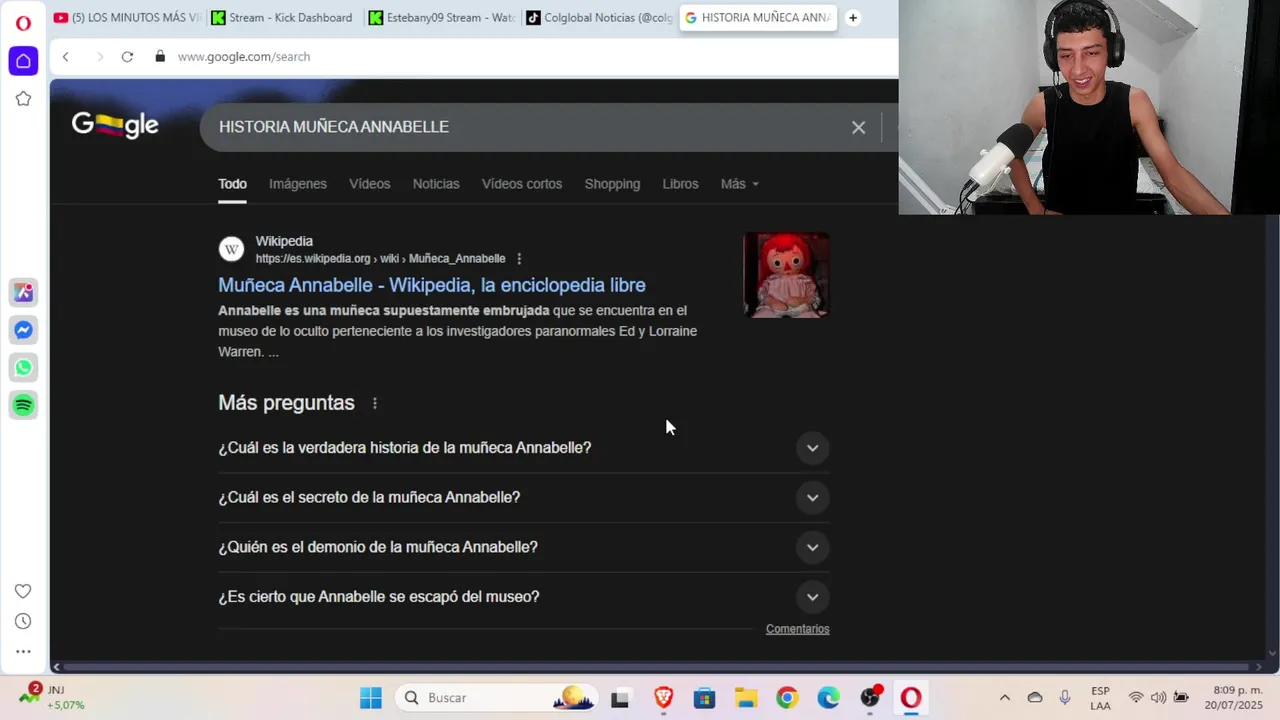This screenshot has height=720, width=1280.
Task: Open JNJ stocks widget
Action: [53, 698]
